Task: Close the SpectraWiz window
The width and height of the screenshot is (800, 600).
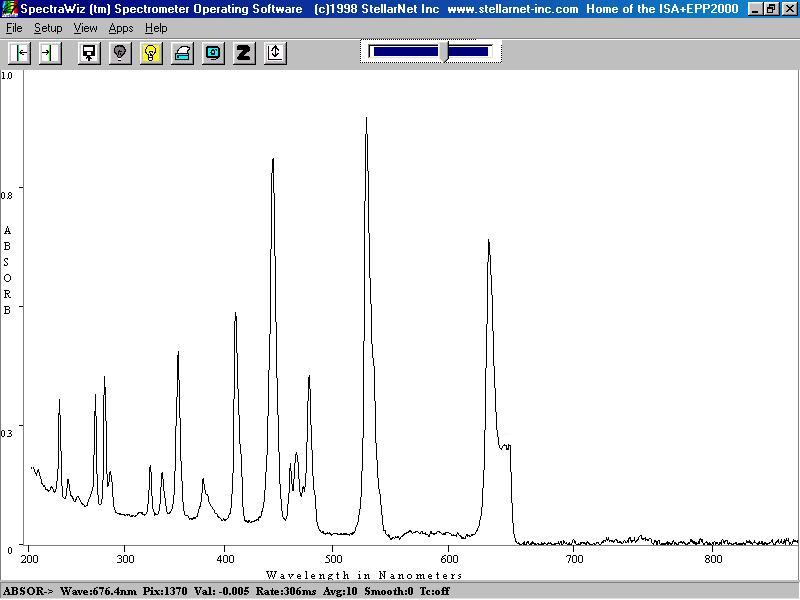Action: click(x=789, y=9)
